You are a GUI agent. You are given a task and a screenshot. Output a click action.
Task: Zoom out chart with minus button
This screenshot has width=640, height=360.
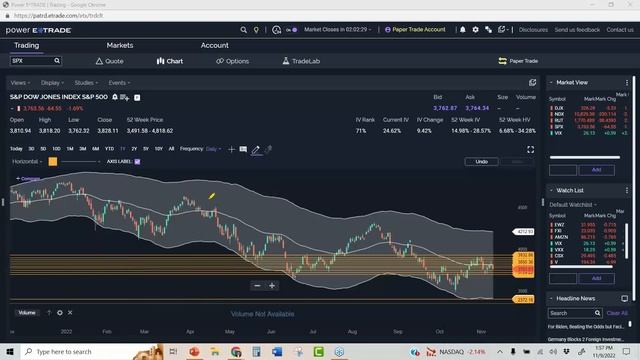(257, 286)
